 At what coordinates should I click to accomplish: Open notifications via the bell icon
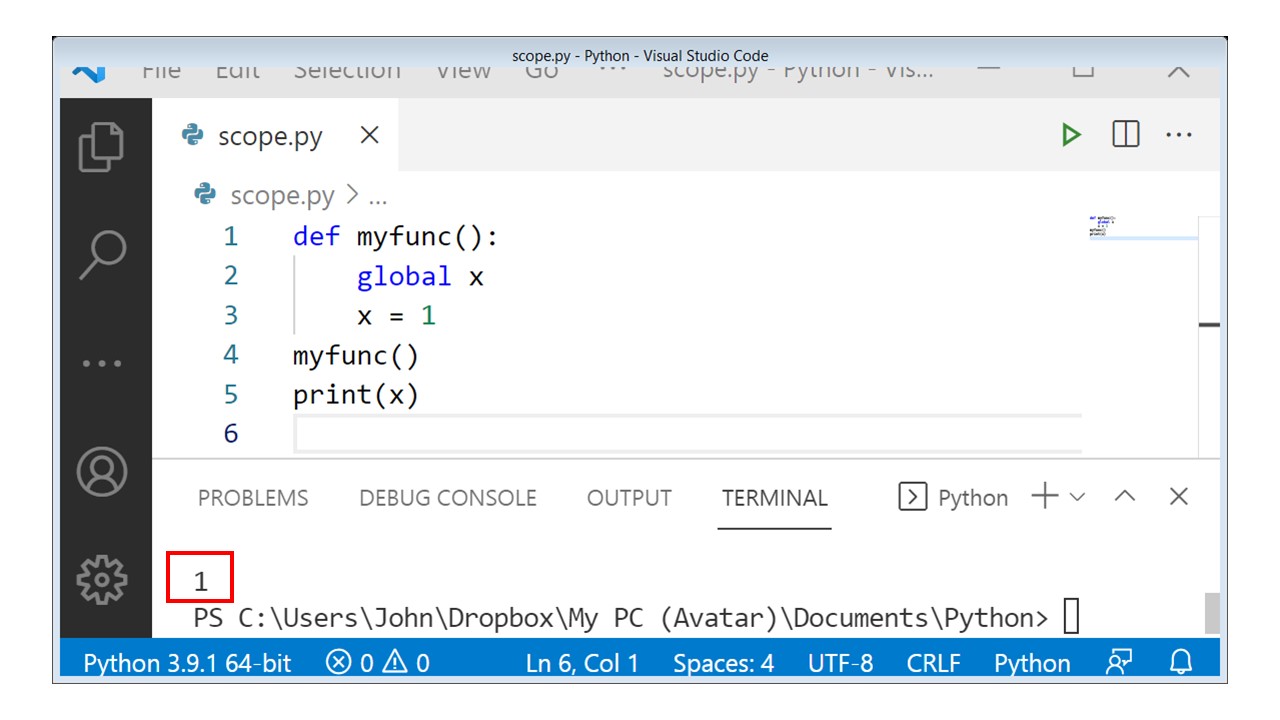click(1179, 662)
